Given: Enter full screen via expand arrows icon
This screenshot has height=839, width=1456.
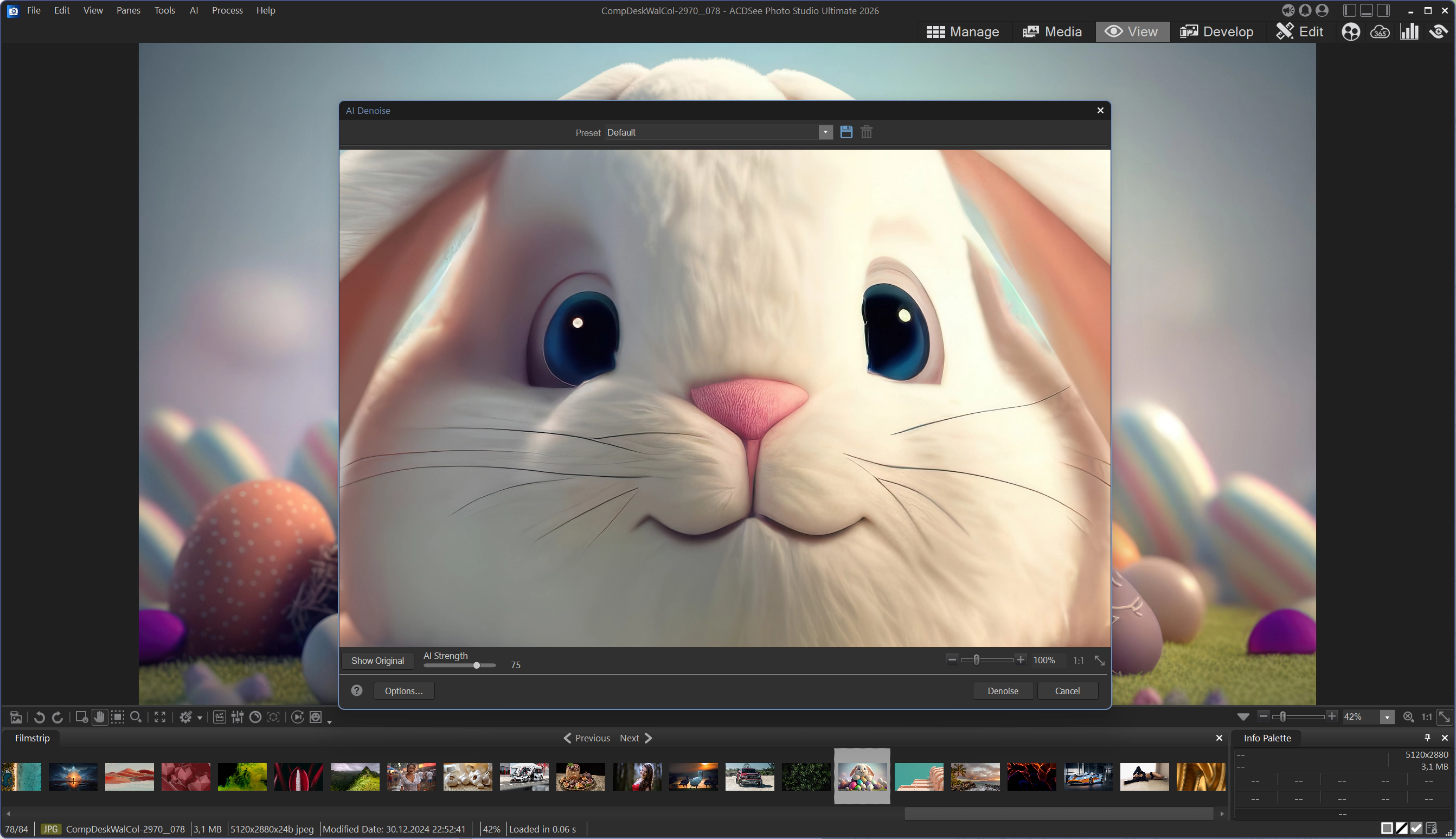Looking at the screenshot, I should tap(160, 717).
